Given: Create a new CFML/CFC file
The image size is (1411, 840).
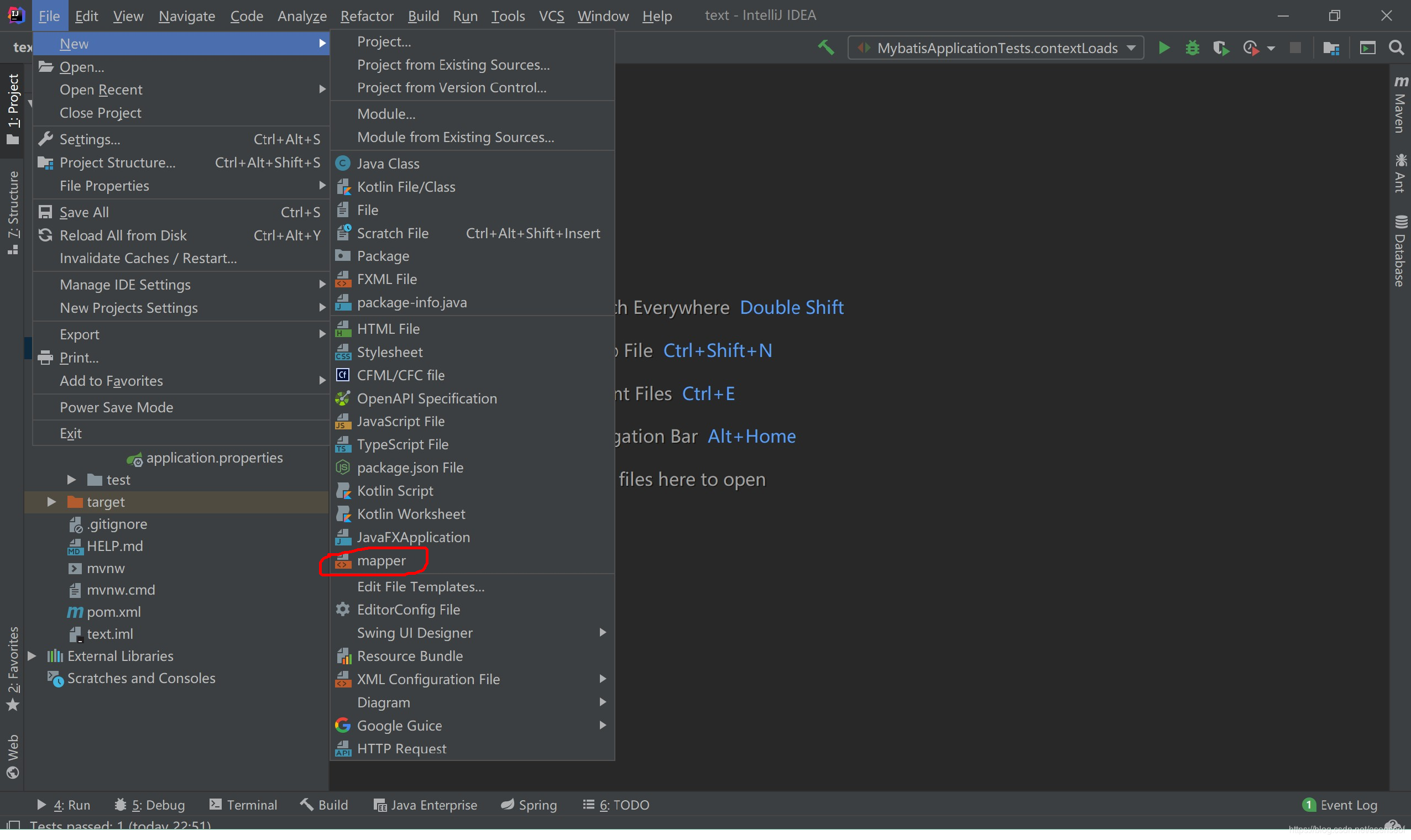Looking at the screenshot, I should [x=472, y=375].
